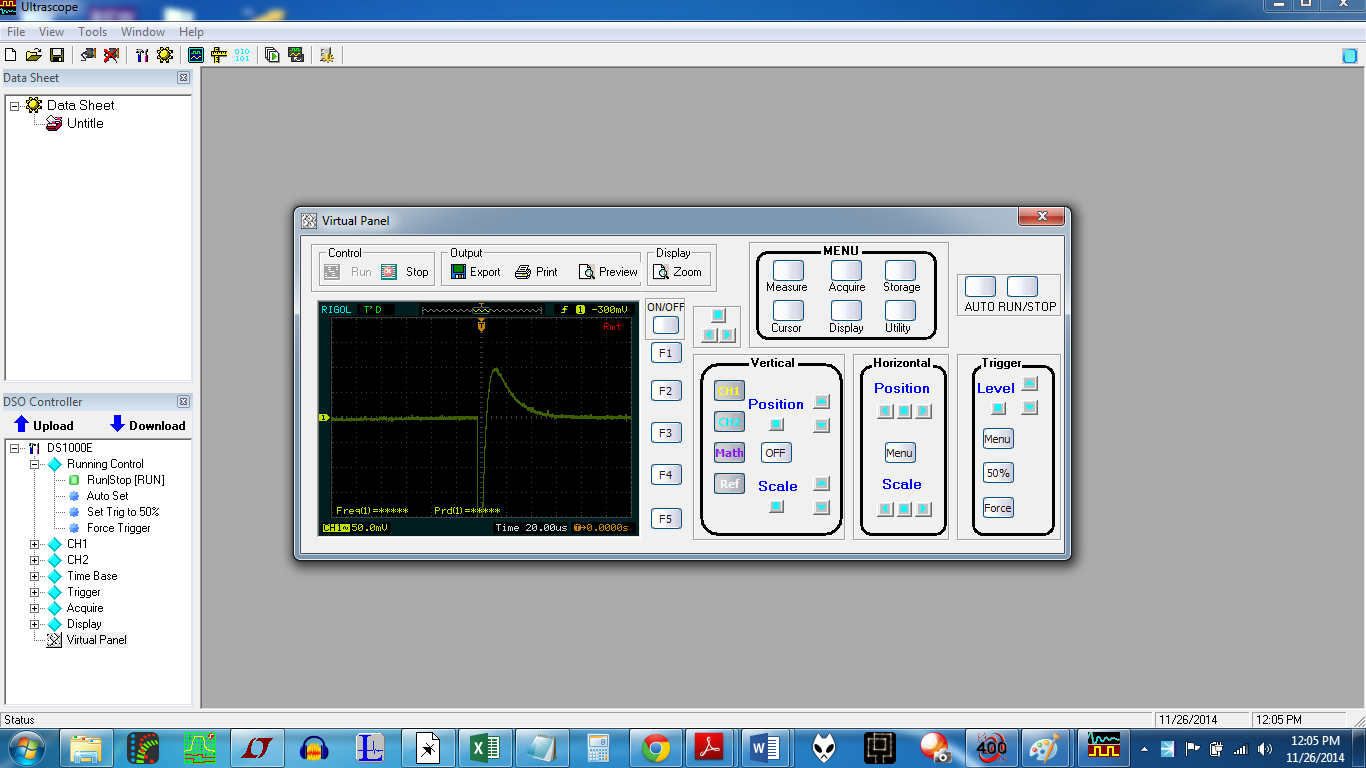Click the RUN/STOP panel button

[x=1022, y=287]
